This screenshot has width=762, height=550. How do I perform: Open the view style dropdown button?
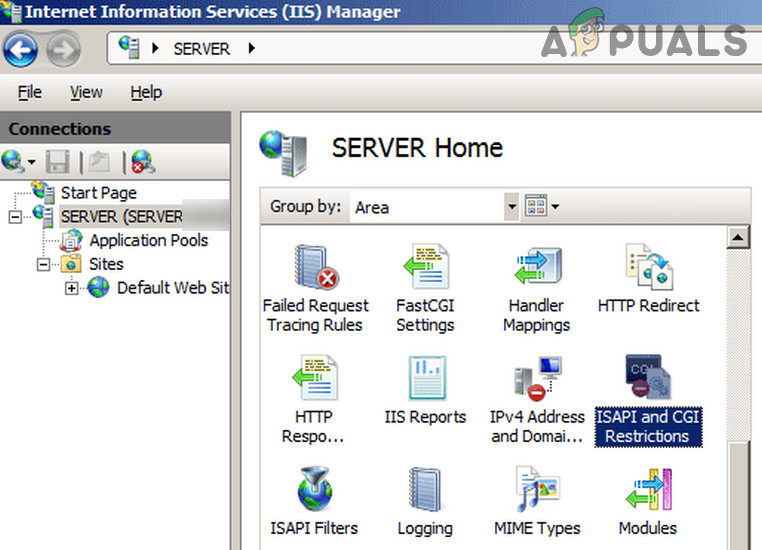[542, 206]
